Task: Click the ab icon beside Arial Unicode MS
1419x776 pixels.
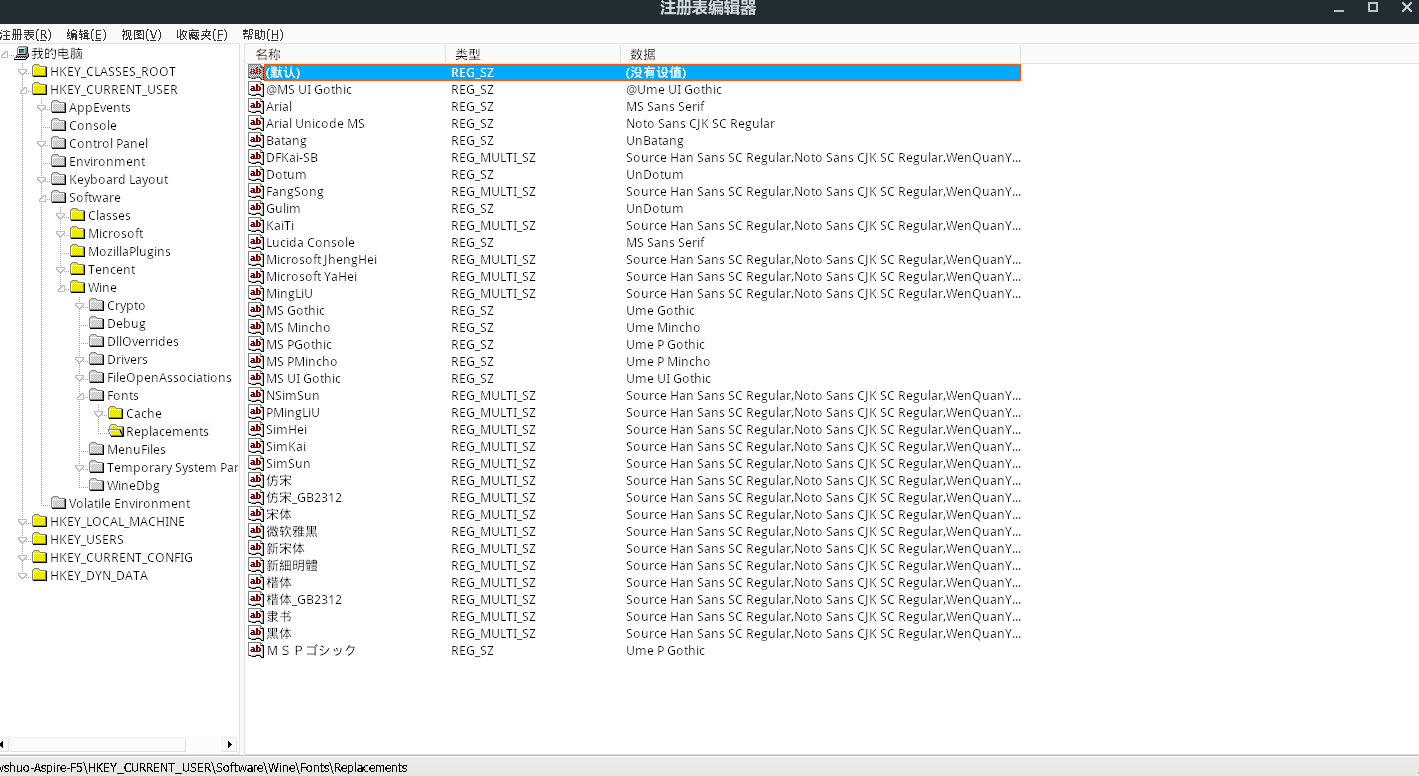Action: 256,123
